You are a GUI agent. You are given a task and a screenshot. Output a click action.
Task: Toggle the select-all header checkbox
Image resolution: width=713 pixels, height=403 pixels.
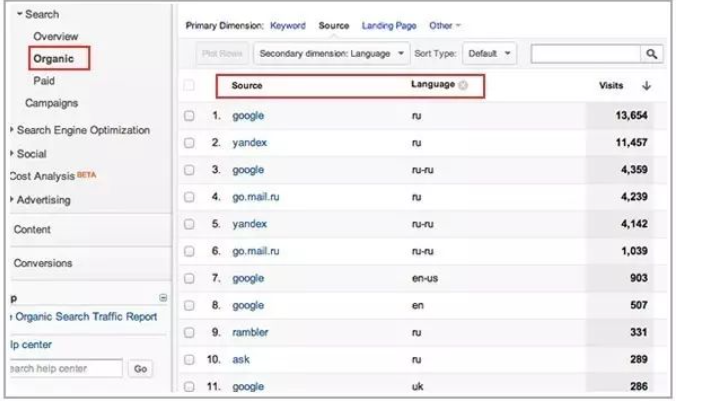[x=189, y=86]
